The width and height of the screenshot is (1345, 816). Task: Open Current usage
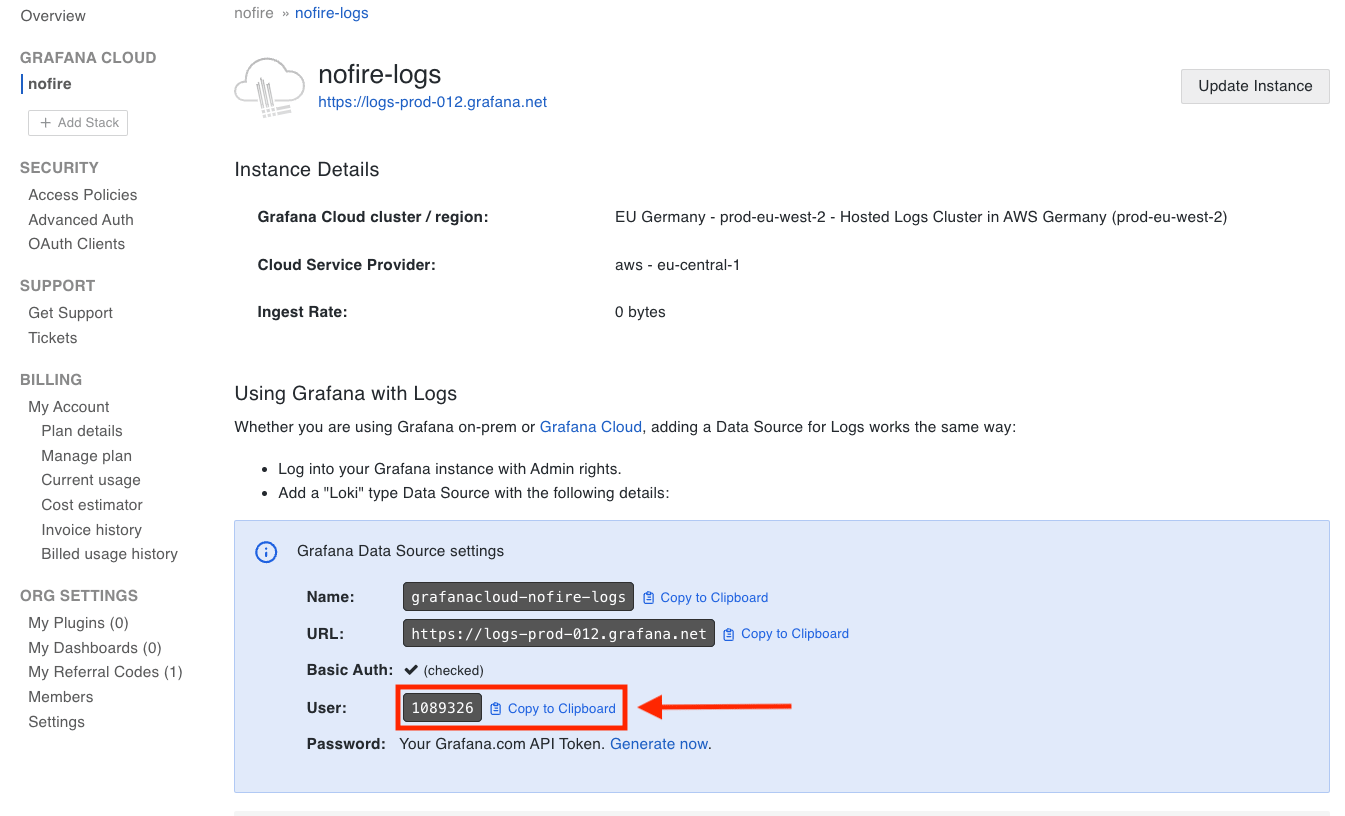(x=91, y=480)
